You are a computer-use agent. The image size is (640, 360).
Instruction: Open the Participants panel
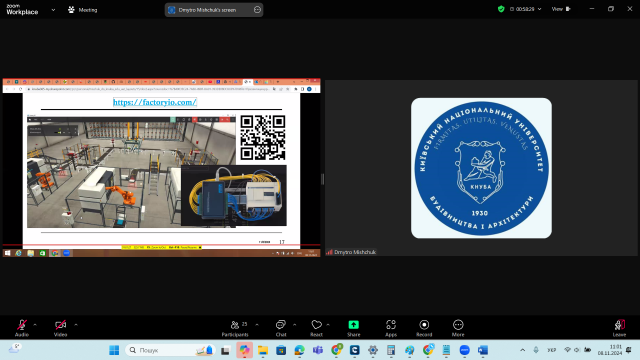point(235,328)
